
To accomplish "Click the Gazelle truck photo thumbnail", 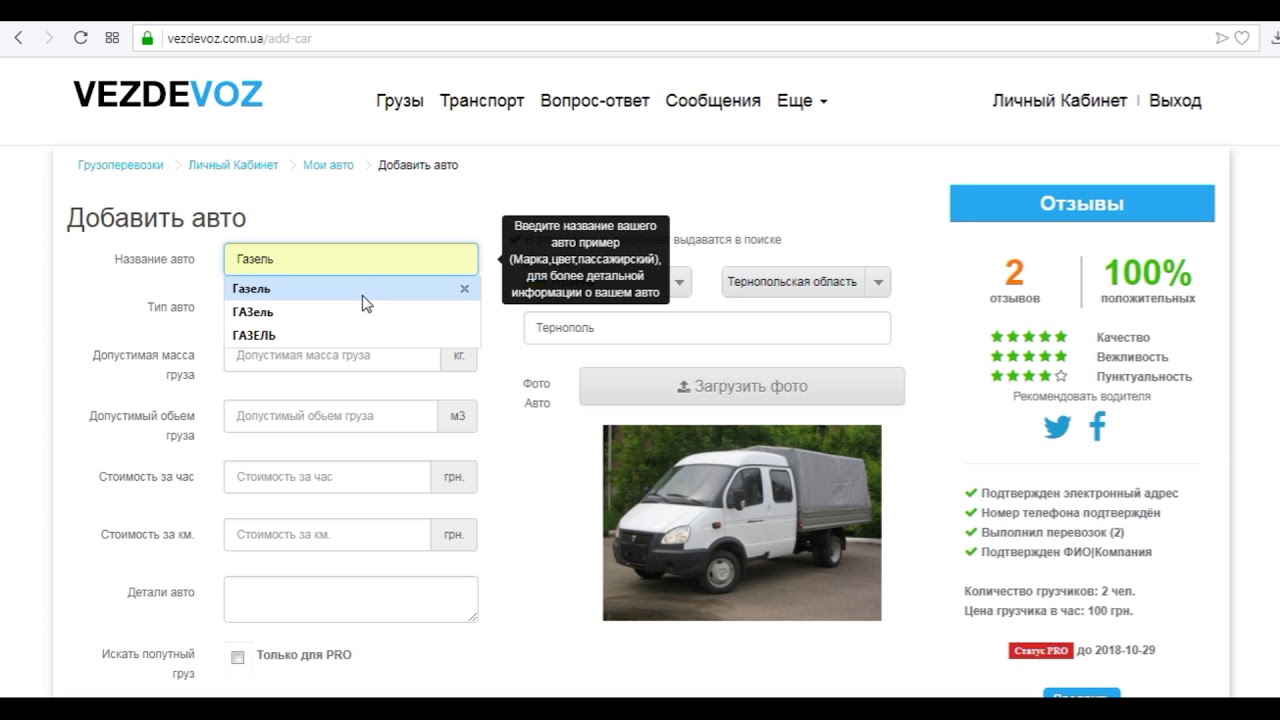I will click(x=742, y=523).
